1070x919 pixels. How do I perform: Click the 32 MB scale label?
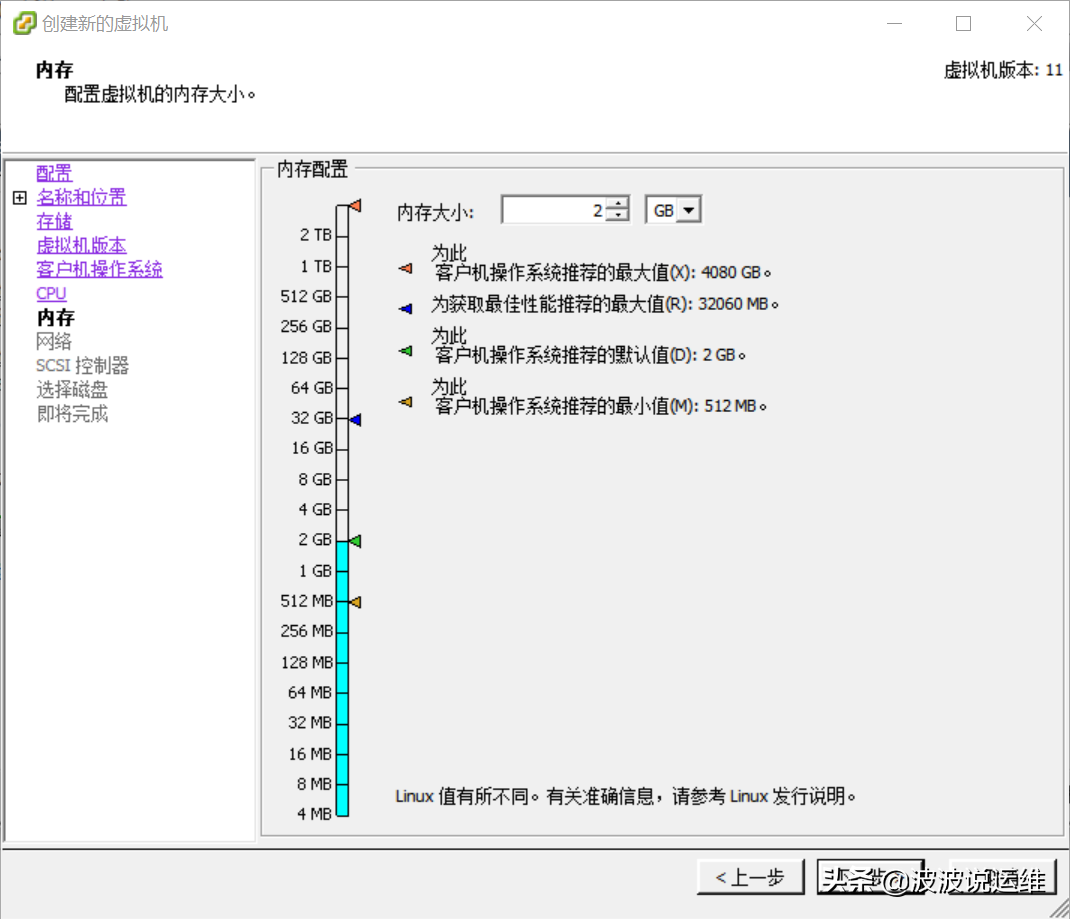tap(310, 723)
